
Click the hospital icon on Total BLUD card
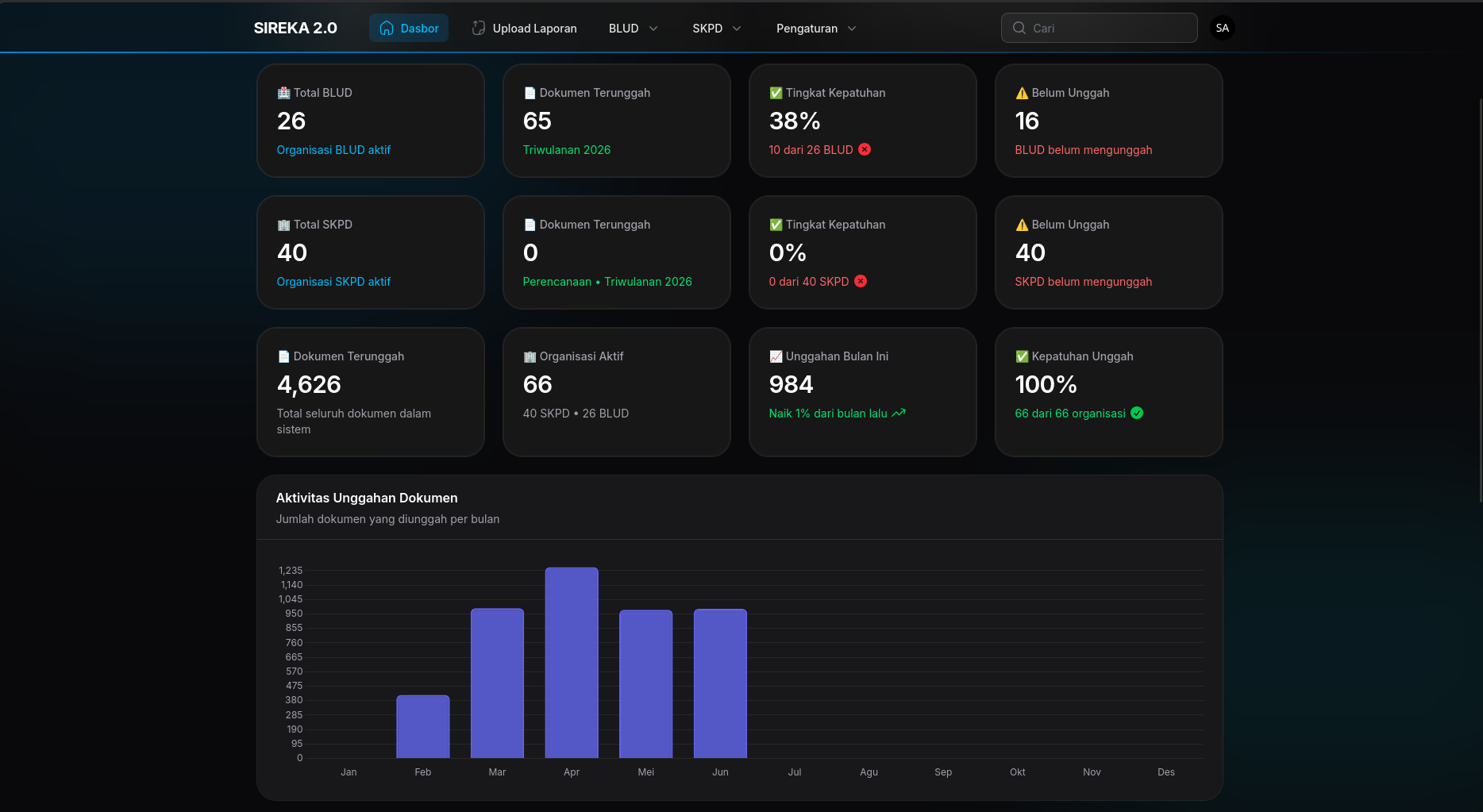pyautogui.click(x=283, y=93)
